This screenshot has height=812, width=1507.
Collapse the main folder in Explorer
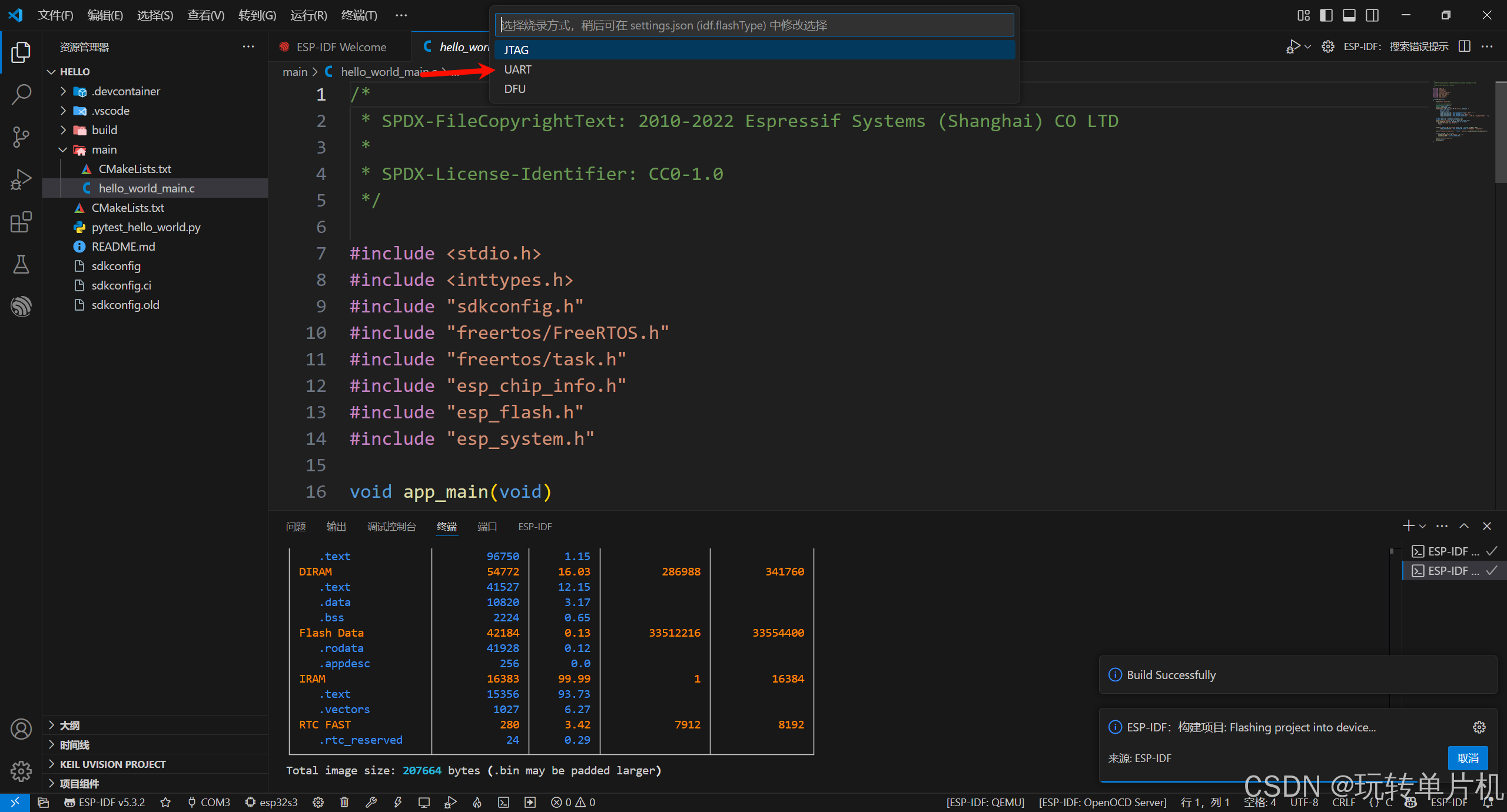pos(63,149)
